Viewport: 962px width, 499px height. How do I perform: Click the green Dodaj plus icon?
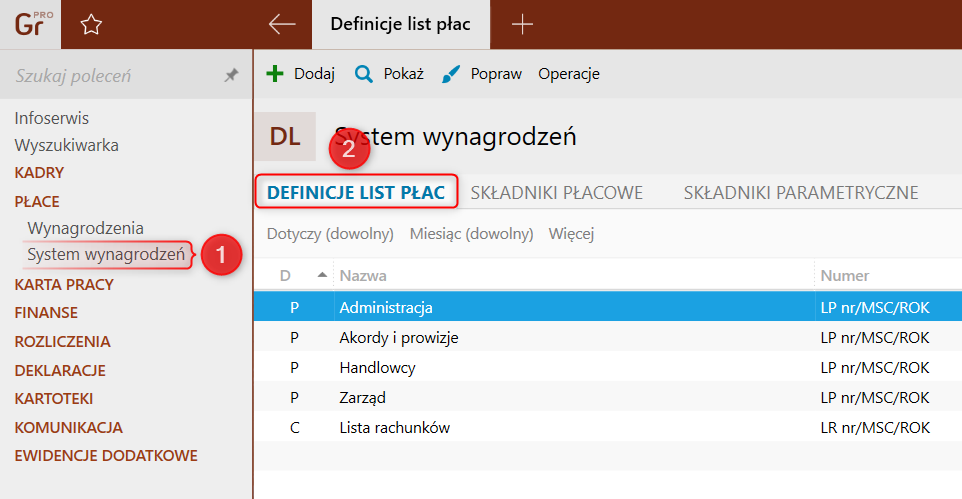click(276, 74)
